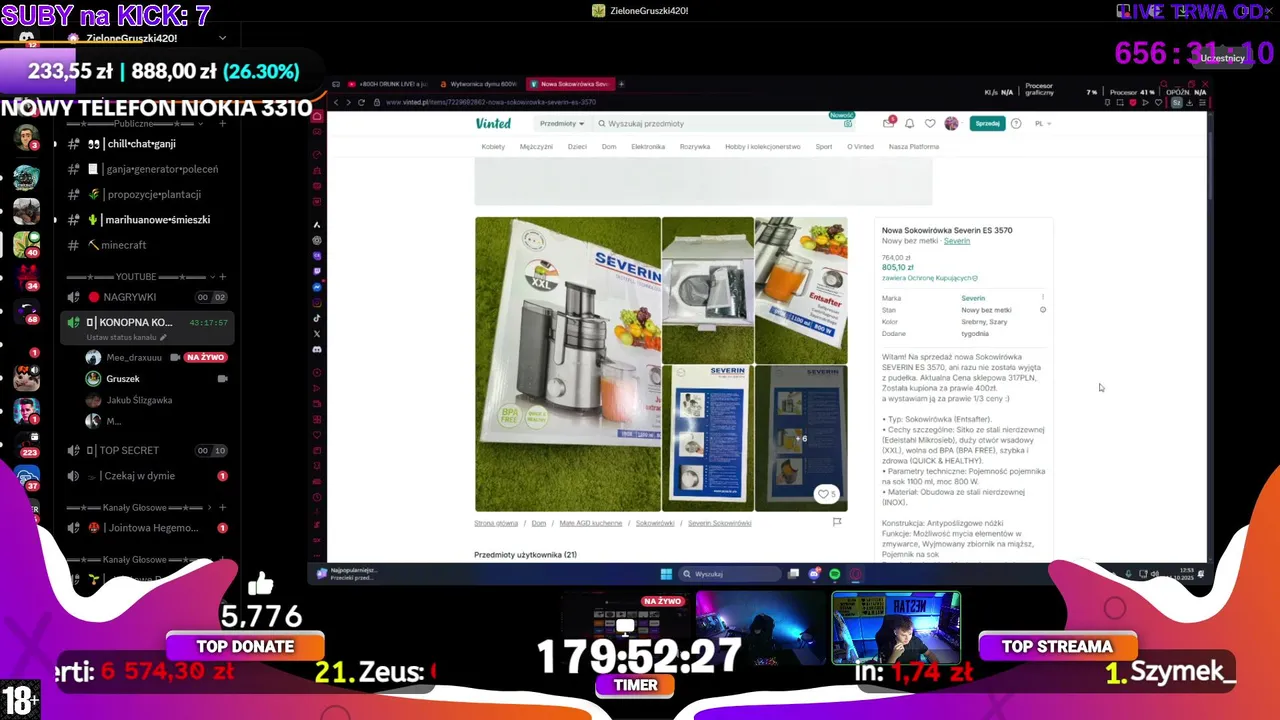Open TikTok icon in browser sidebar
Screen dimensions: 1280x720
pyautogui.click(x=317, y=318)
